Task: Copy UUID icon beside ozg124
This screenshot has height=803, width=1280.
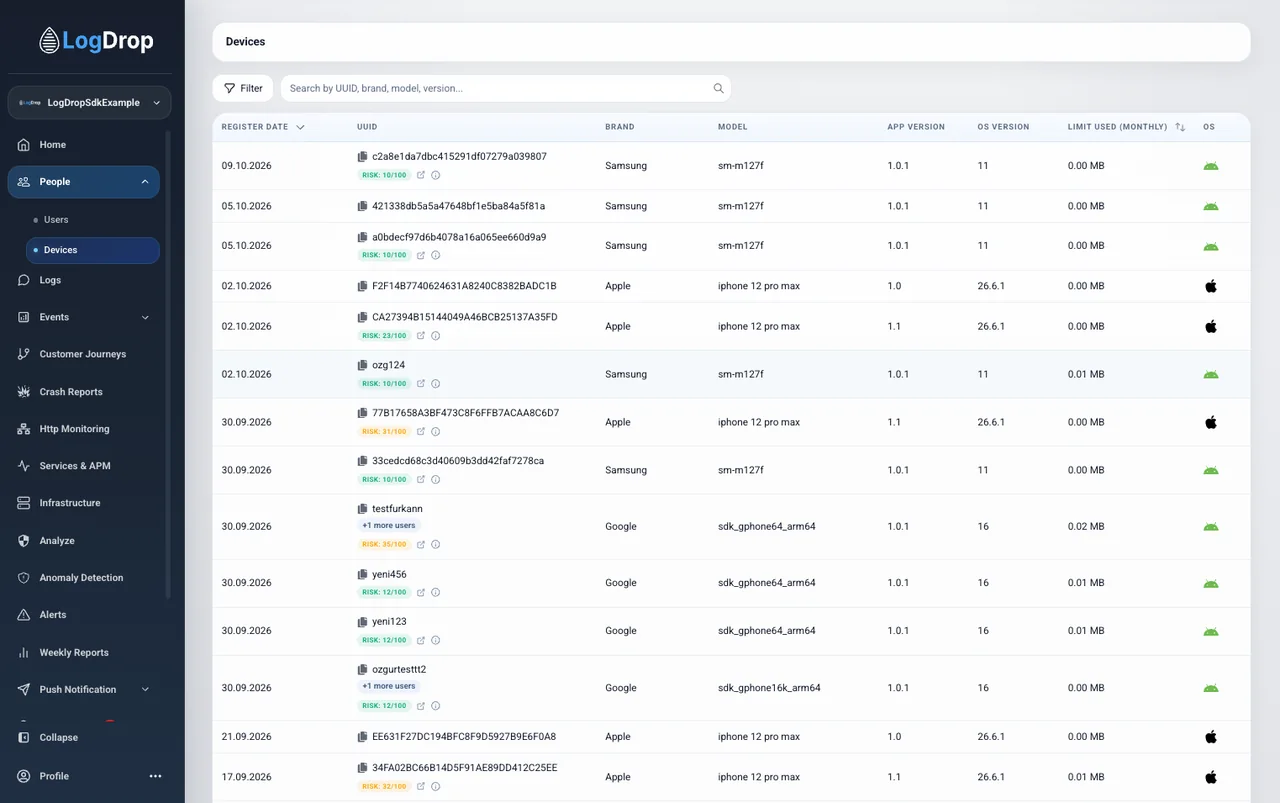Action: (x=362, y=365)
